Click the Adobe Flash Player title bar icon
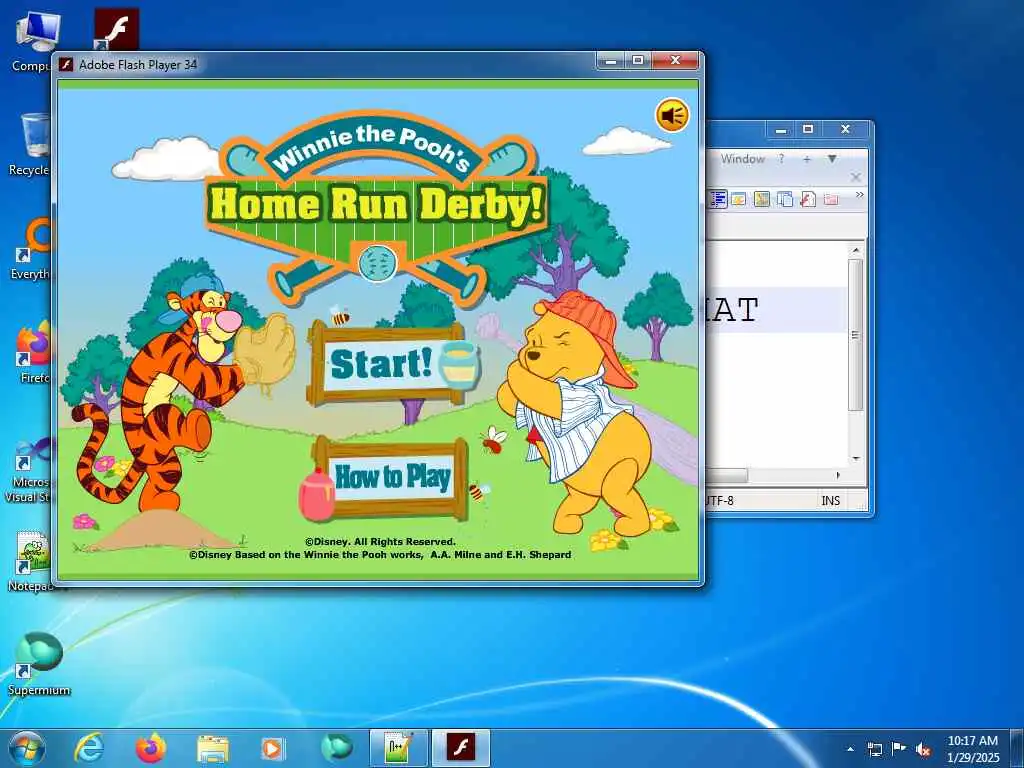The image size is (1024, 768). [x=65, y=64]
